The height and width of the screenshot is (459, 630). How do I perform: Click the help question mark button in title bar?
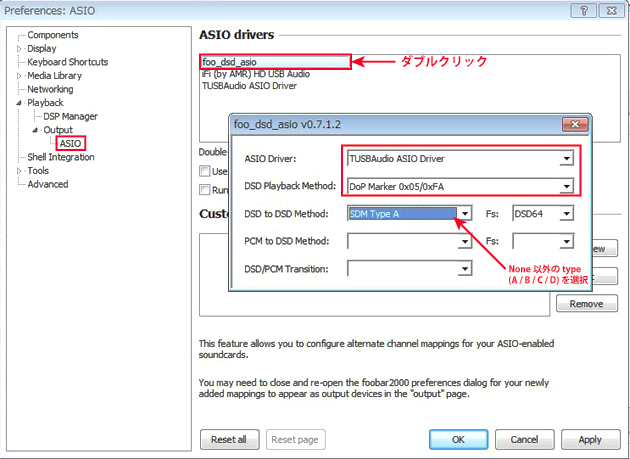pos(577,10)
